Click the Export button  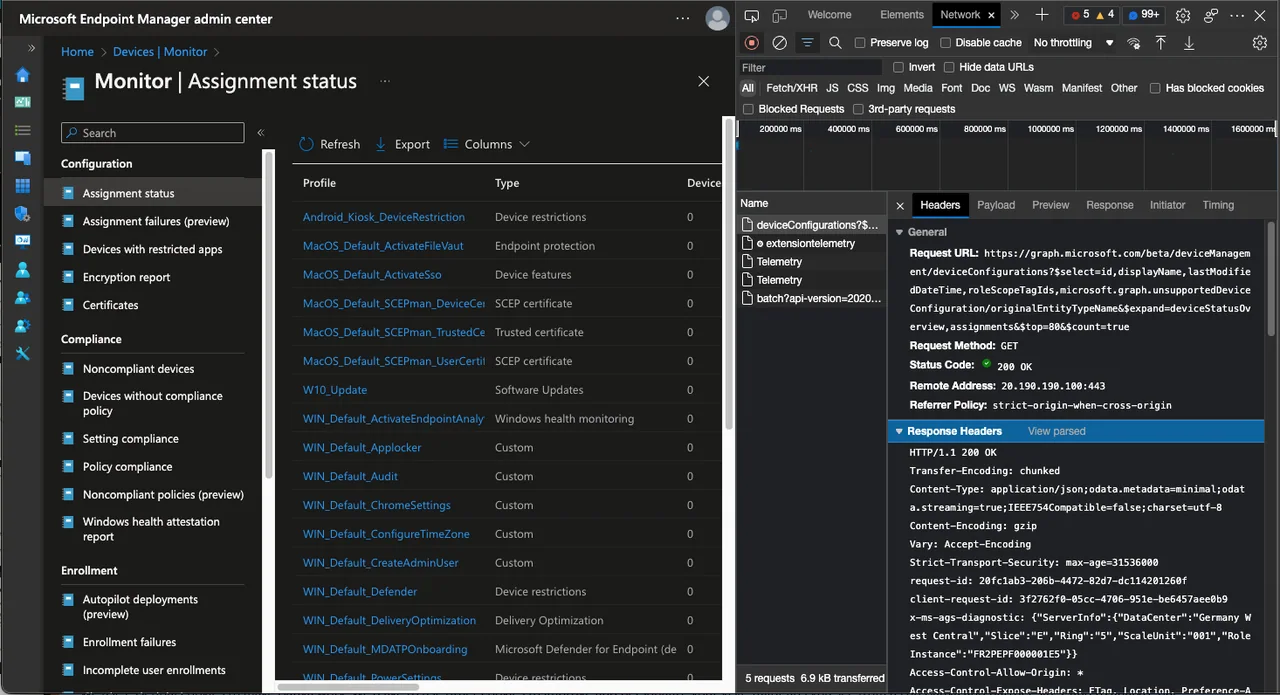coord(402,144)
